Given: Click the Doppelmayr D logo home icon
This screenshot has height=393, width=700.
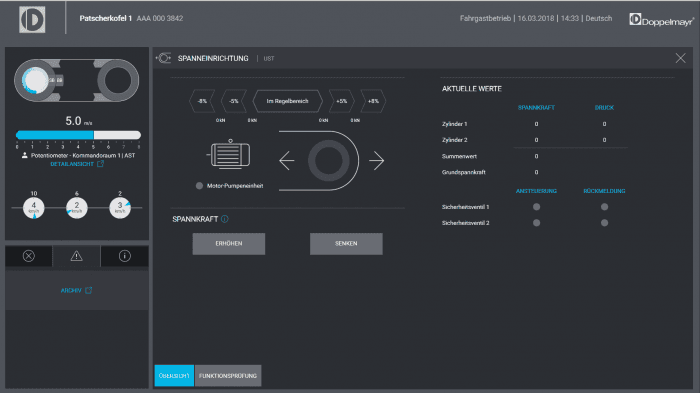Looking at the screenshot, I should [32, 20].
